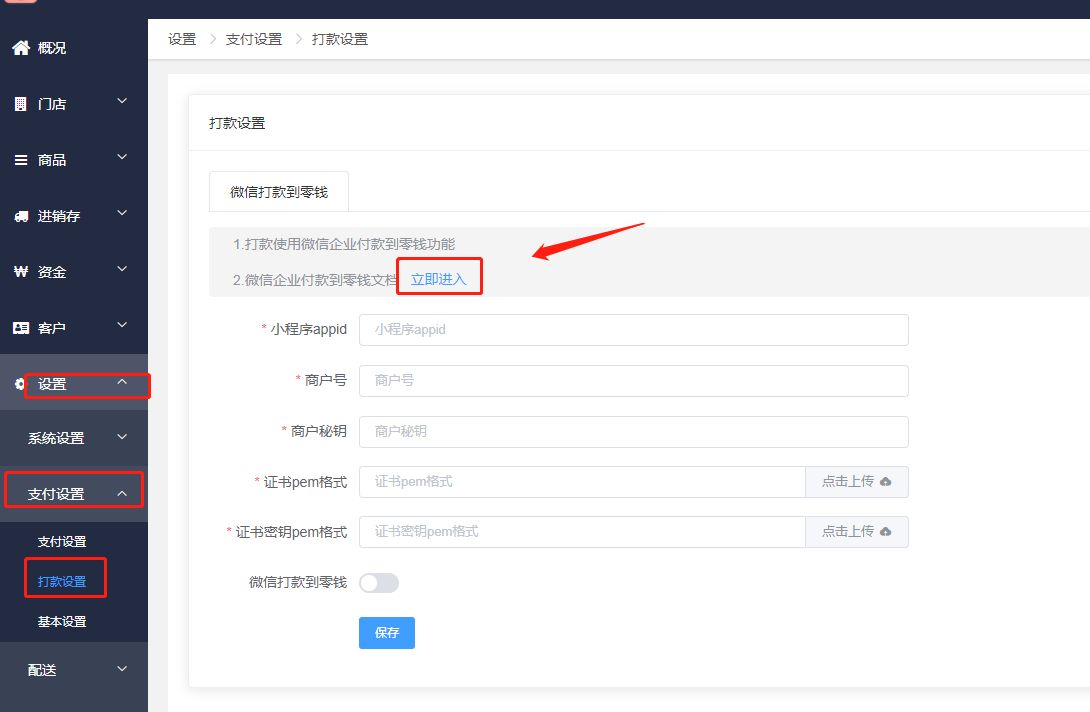The height and width of the screenshot is (712, 1090).
Task: Click the store building icon beside 门店
Action: tap(21, 104)
